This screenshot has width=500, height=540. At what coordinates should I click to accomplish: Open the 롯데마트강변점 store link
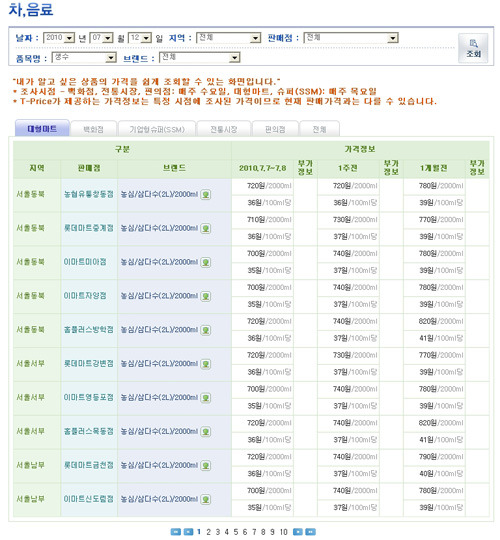(88, 364)
